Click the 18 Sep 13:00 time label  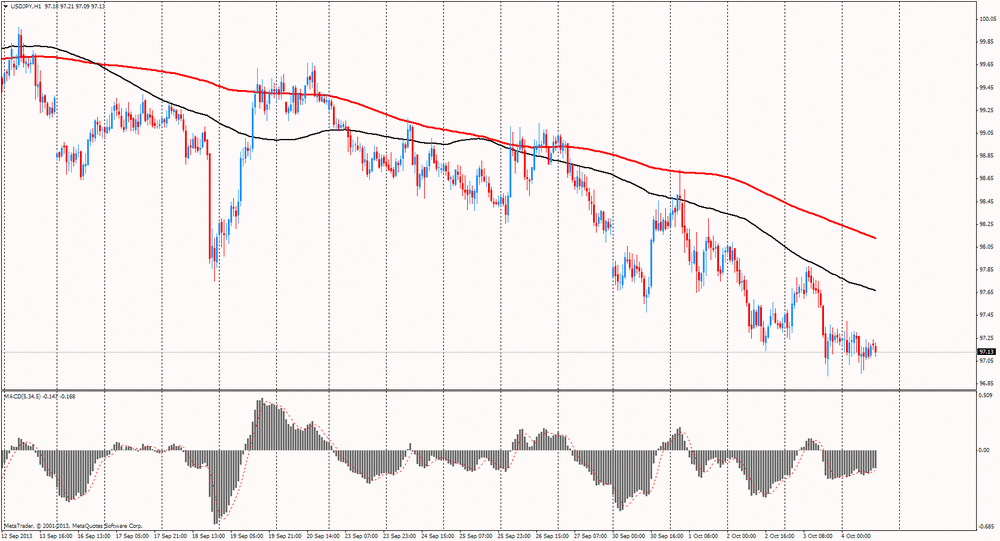(207, 536)
